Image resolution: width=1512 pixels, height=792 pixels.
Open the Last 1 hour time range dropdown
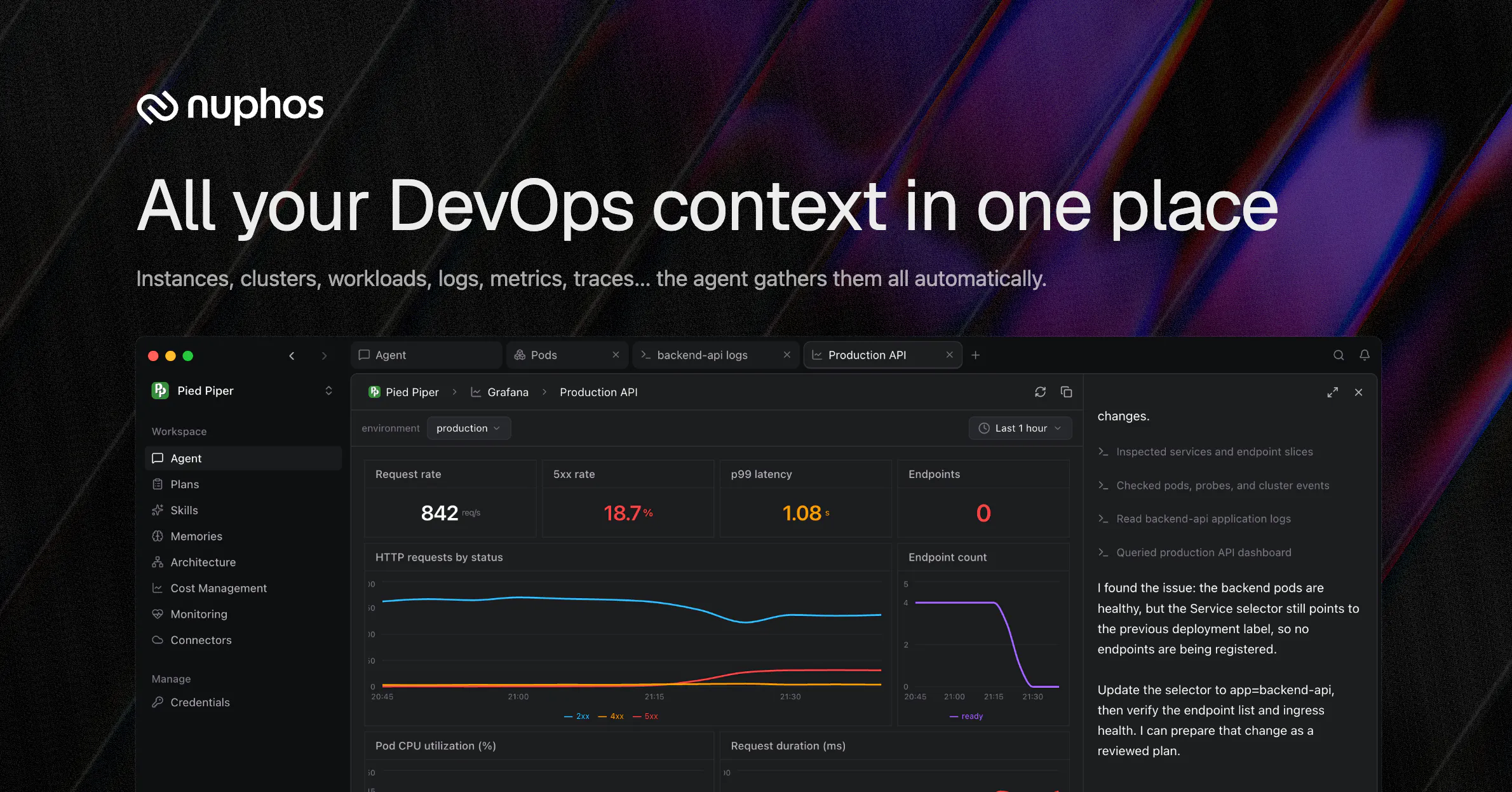click(1020, 428)
